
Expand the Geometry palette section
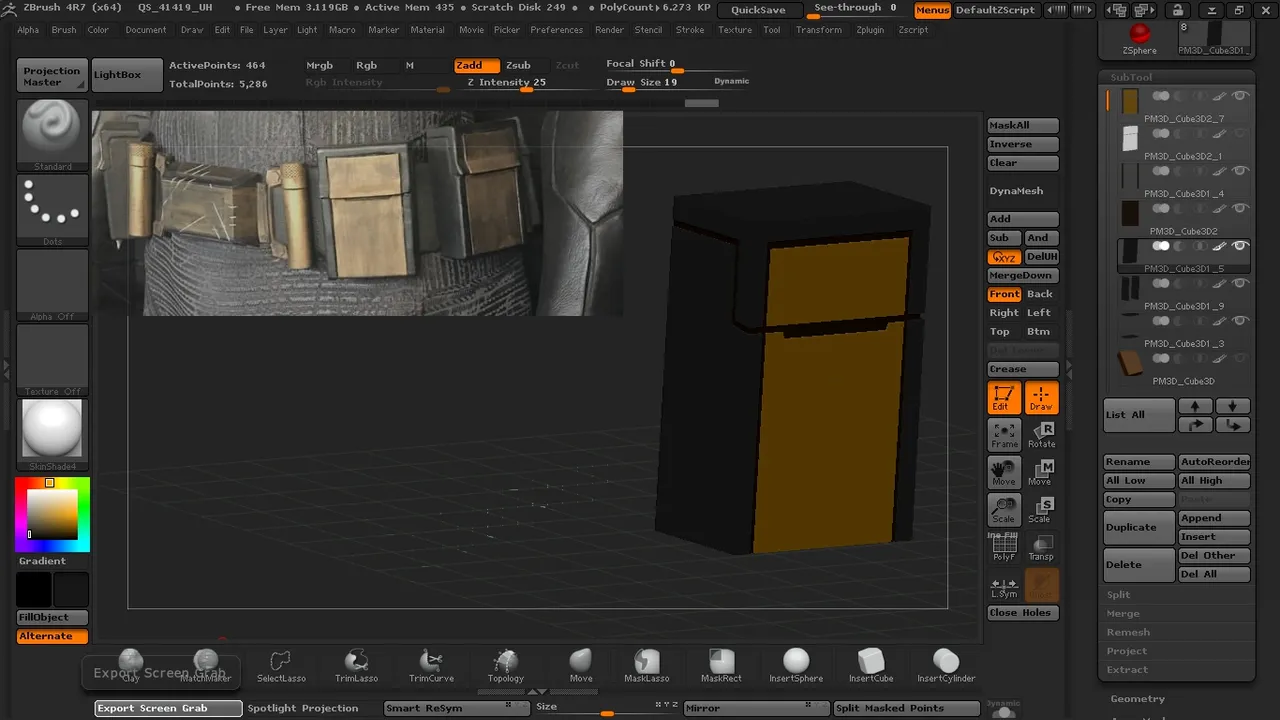click(1138, 699)
